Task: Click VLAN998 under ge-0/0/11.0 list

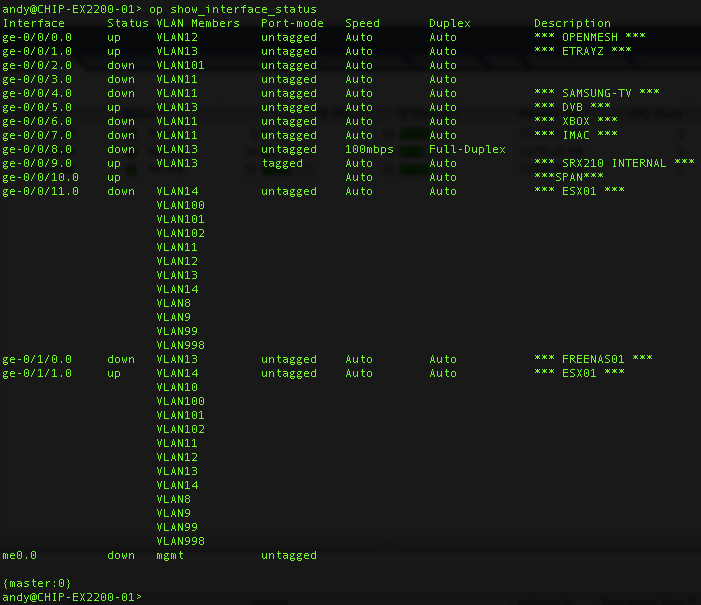Action: click(181, 345)
